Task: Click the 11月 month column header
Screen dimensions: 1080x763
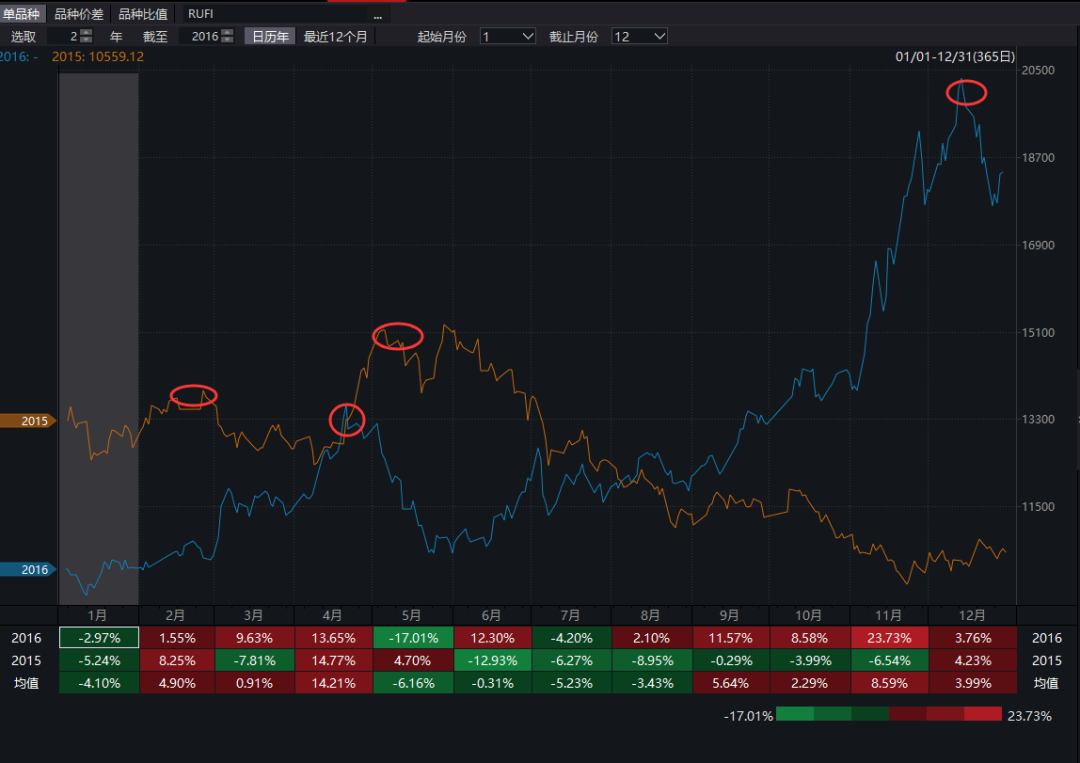Action: pyautogui.click(x=888, y=615)
